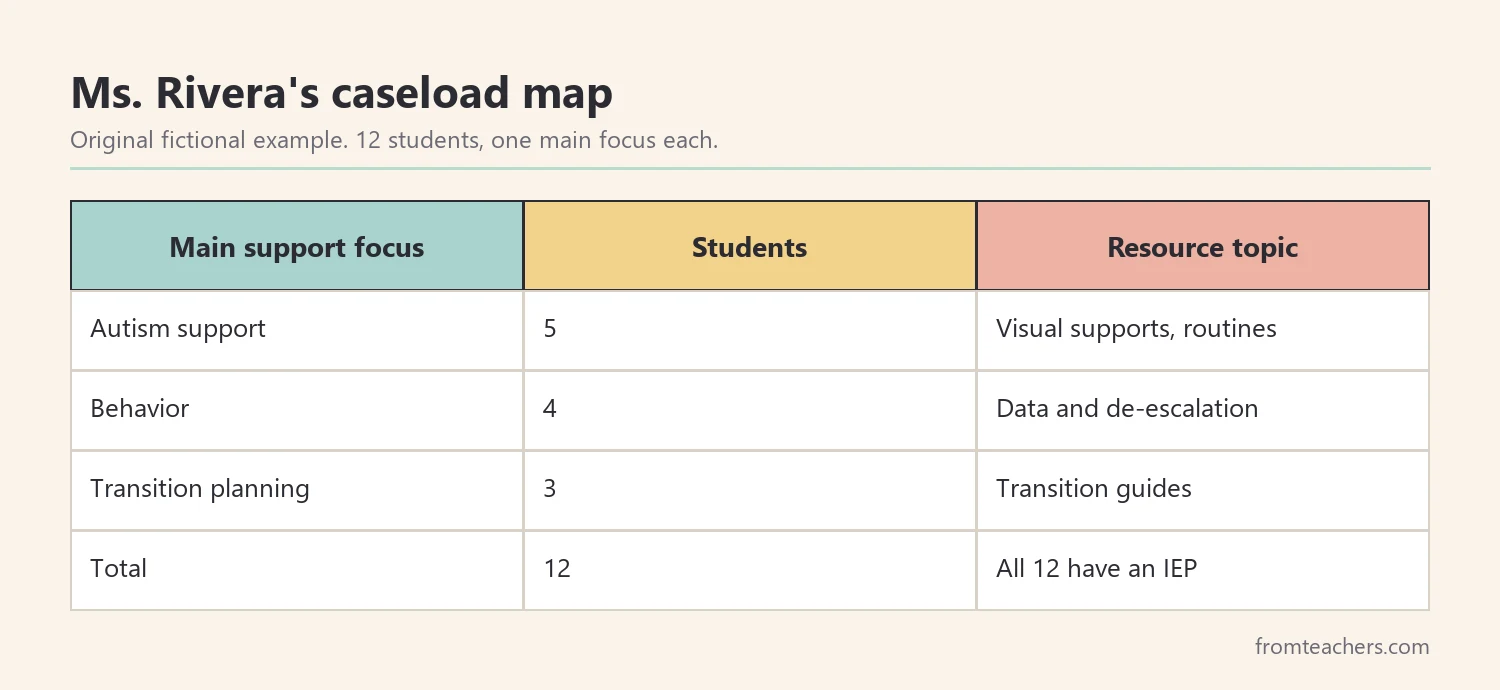Click the title 'Ms. Rivera's caseload map'
1500x690 pixels.
point(341,93)
